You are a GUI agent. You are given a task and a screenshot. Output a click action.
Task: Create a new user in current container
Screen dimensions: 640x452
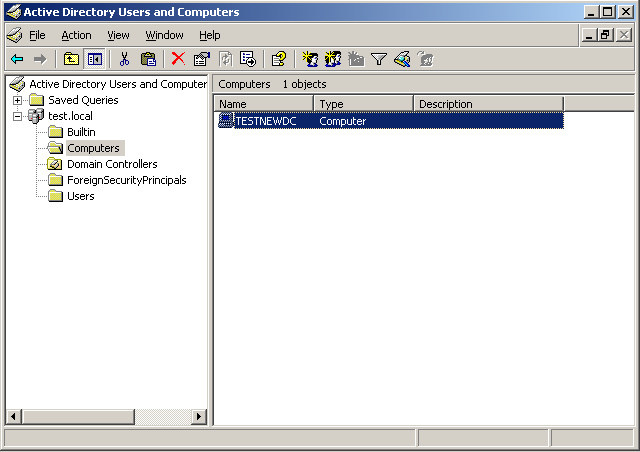[x=311, y=60]
